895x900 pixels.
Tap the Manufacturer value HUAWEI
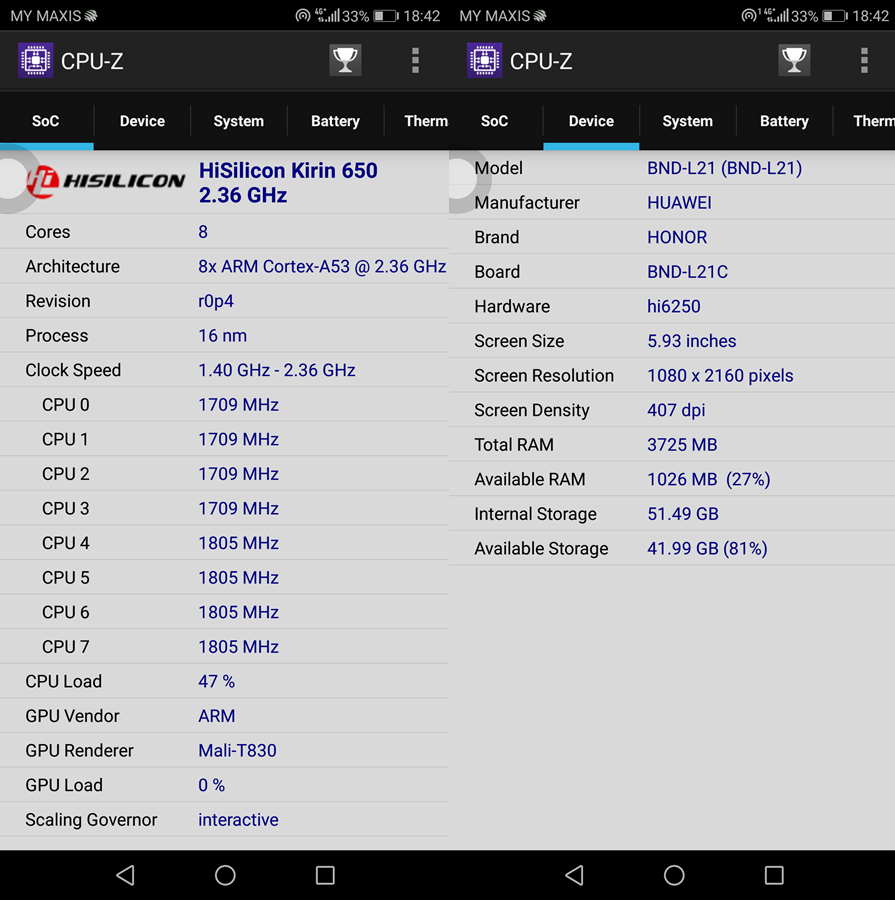pos(679,203)
